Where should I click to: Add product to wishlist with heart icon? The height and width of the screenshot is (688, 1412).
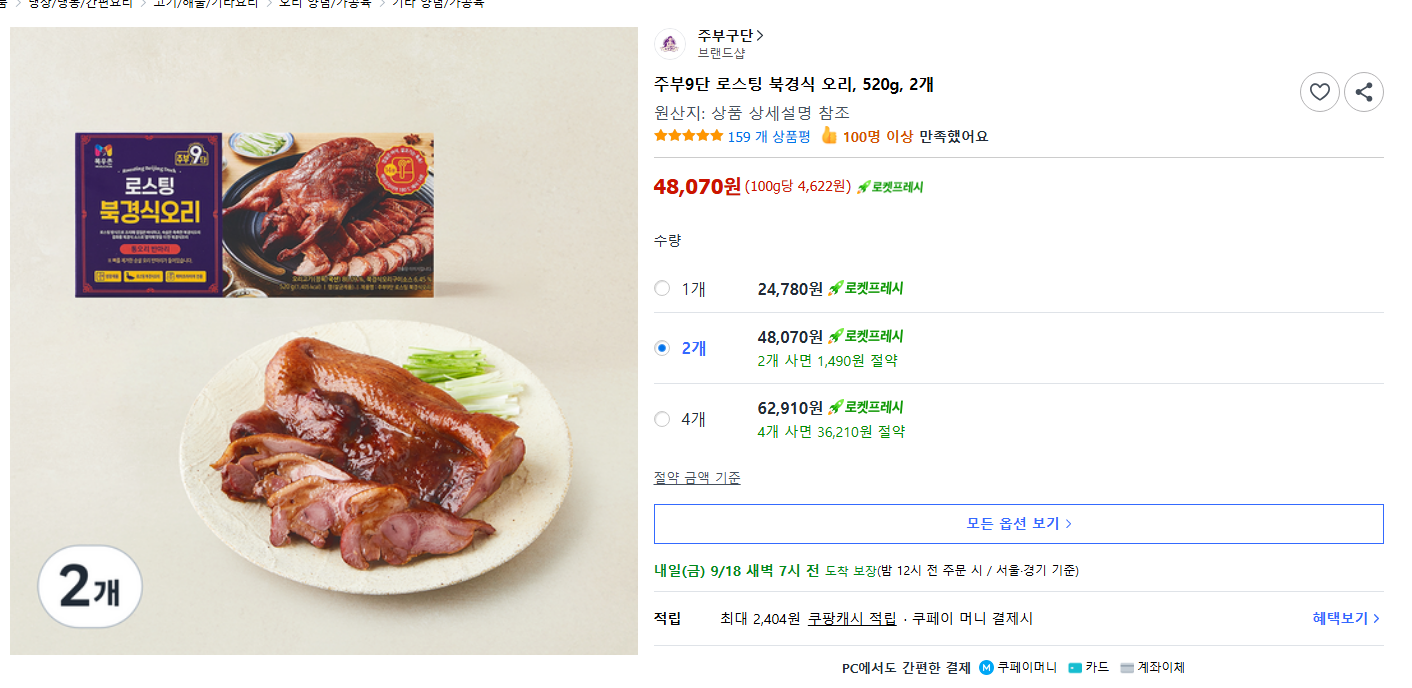point(1319,92)
